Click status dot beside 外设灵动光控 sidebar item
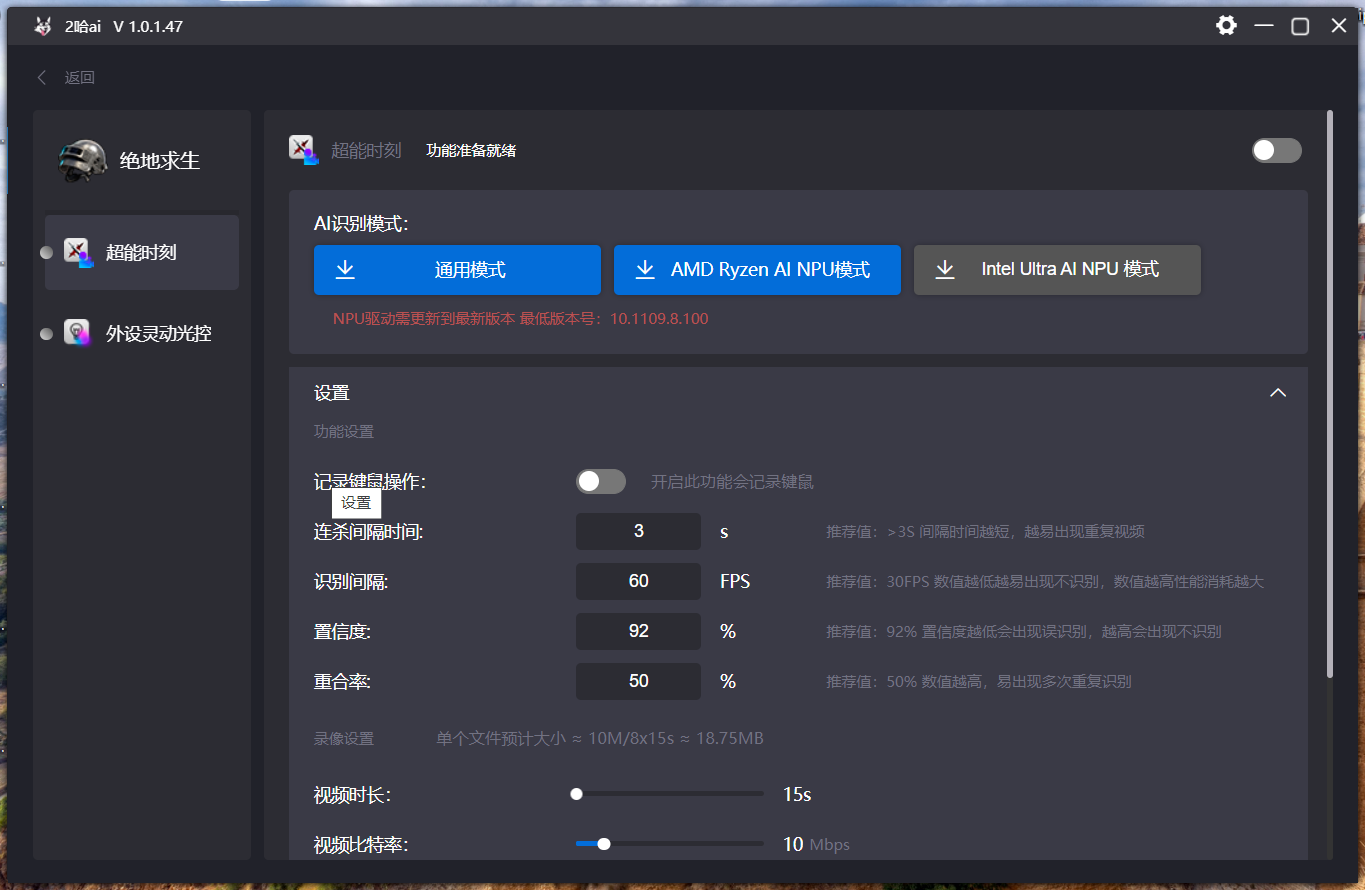Viewport: 1365px width, 890px height. click(x=46, y=334)
